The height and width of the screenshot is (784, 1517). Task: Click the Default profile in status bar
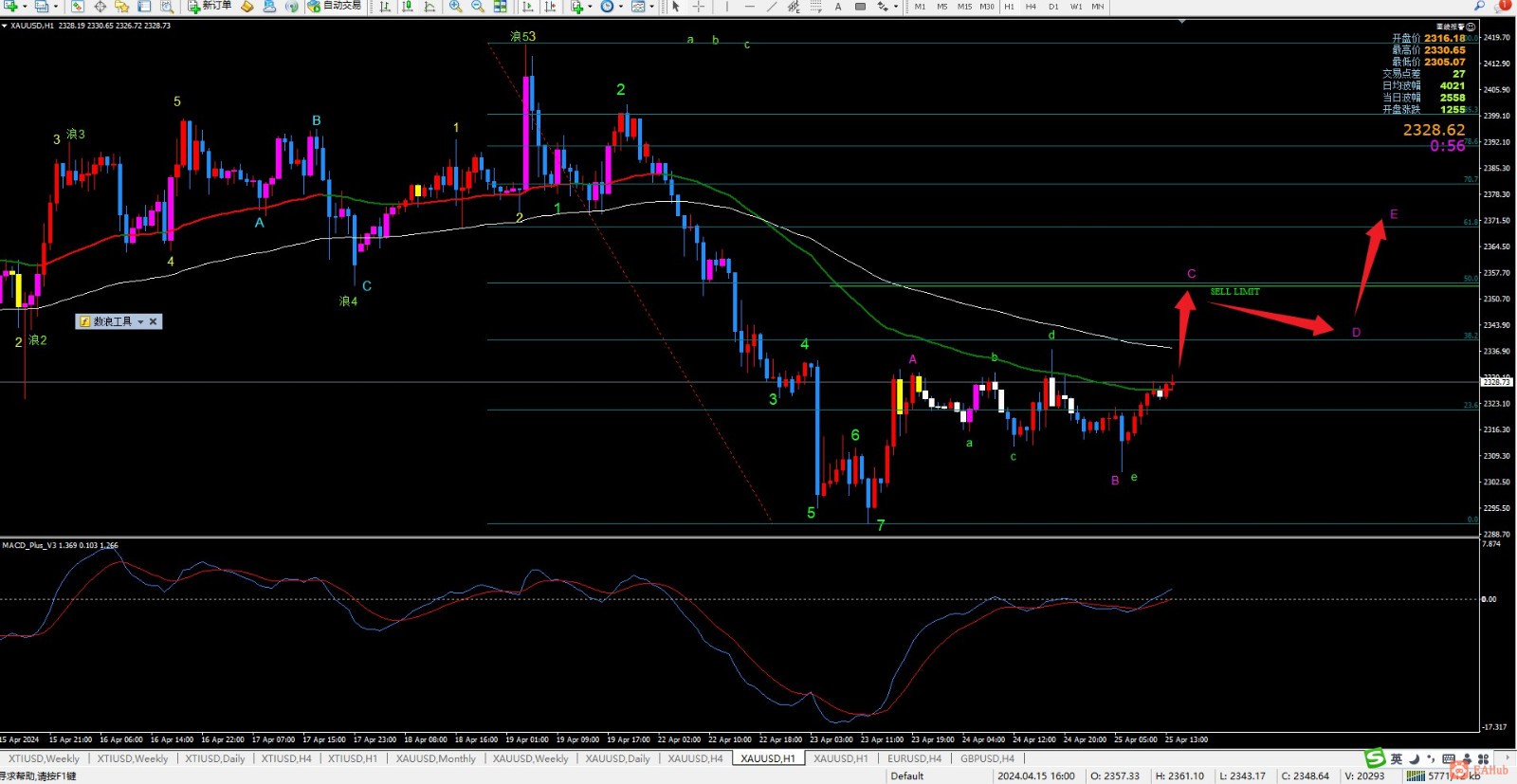coord(906,776)
